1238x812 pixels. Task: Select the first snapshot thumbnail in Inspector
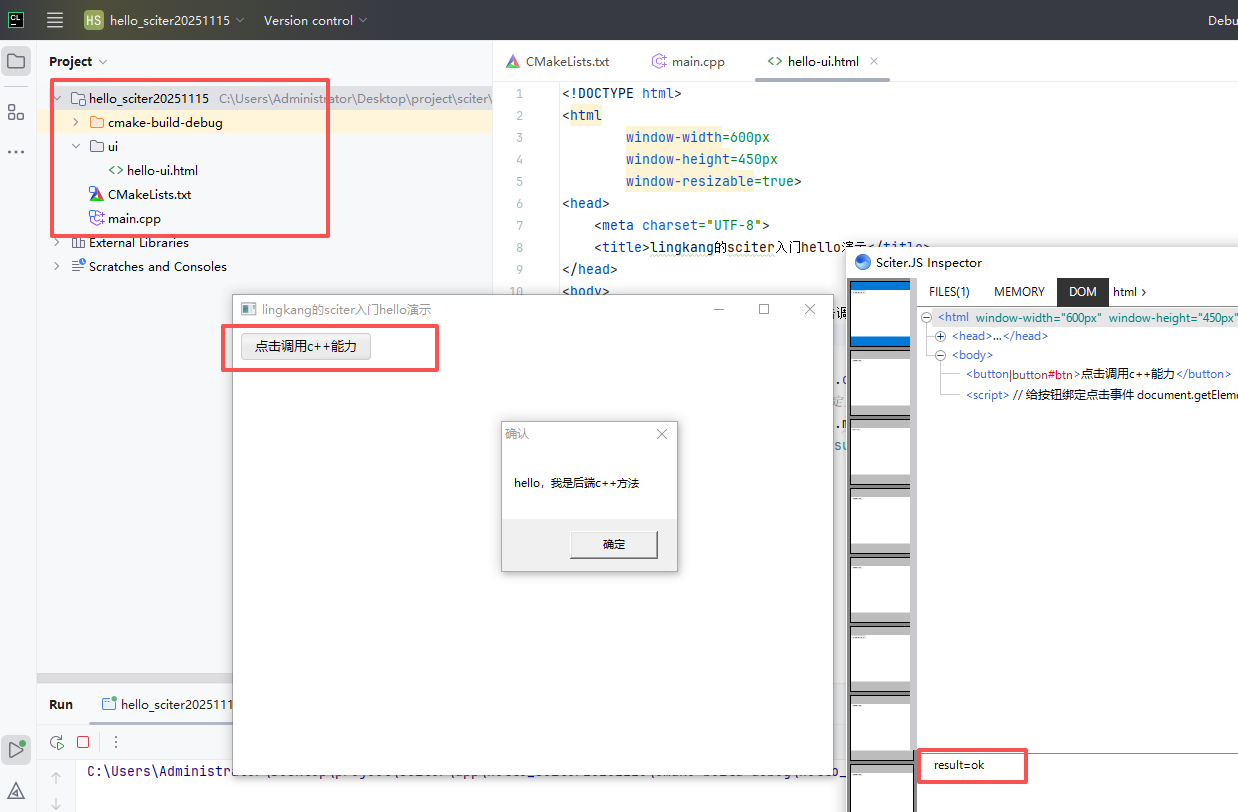pyautogui.click(x=879, y=313)
